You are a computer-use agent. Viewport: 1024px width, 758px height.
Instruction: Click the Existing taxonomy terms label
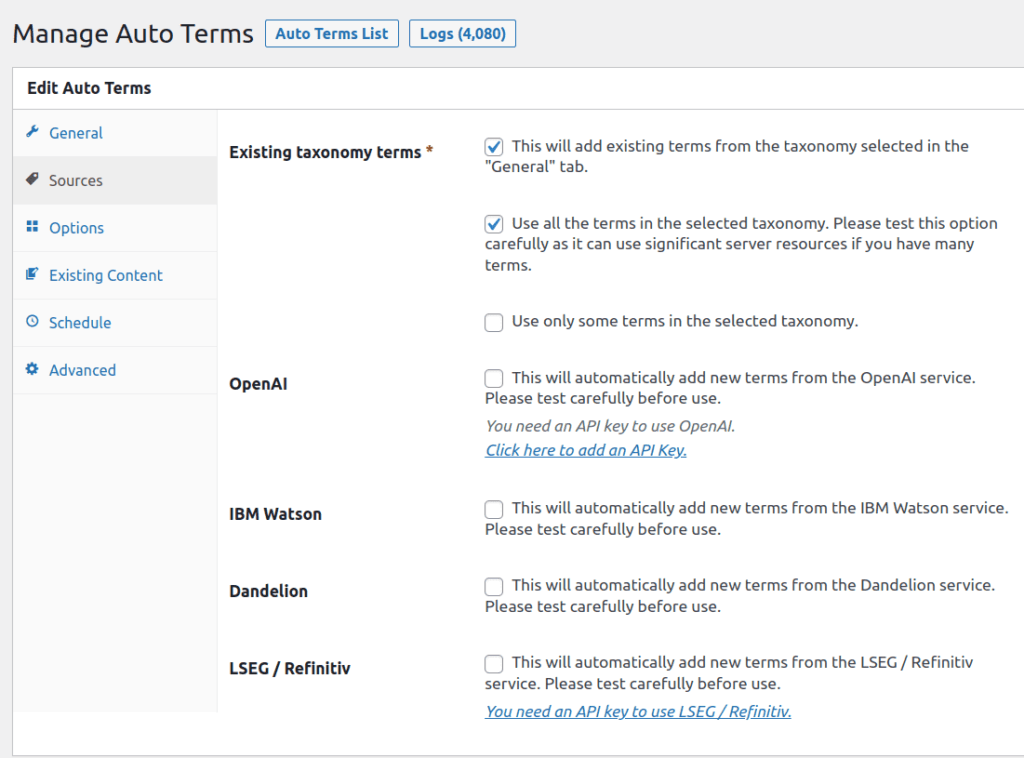tap(325, 152)
